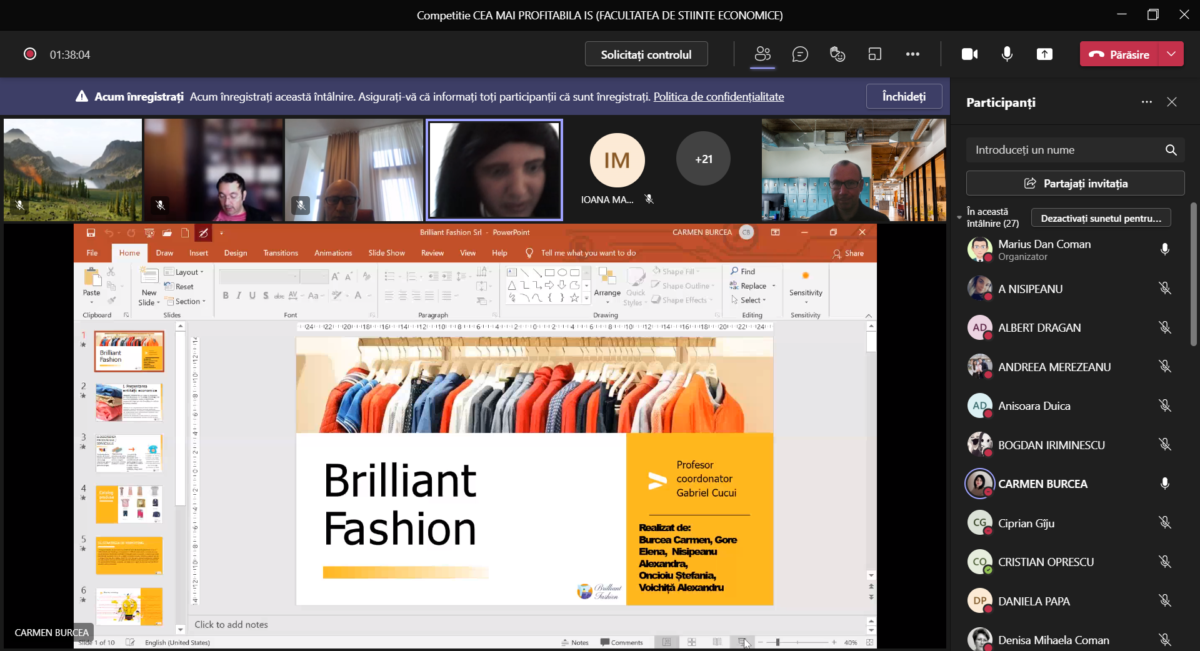Mute or unmute your microphone
The width and height of the screenshot is (1200, 651).
tap(1007, 54)
